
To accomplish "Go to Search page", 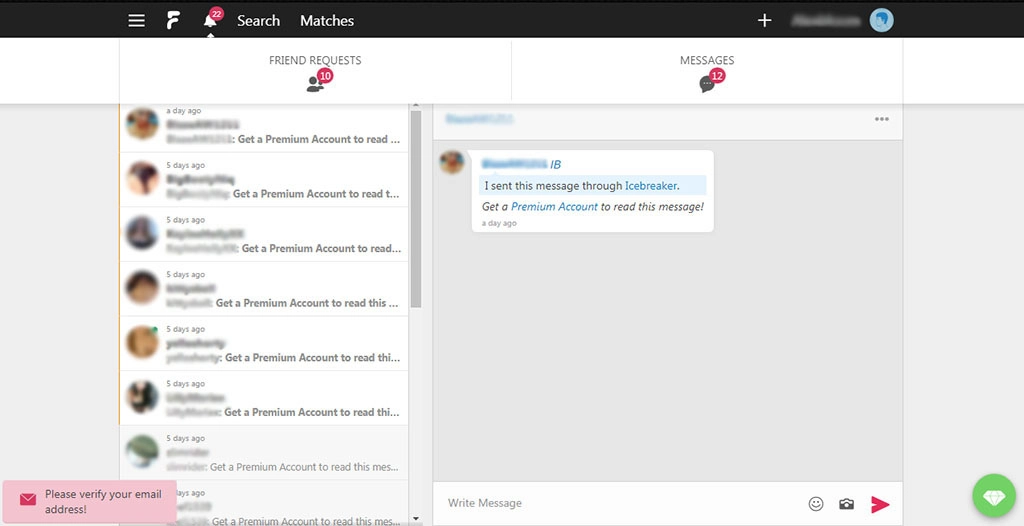I will (258, 20).
